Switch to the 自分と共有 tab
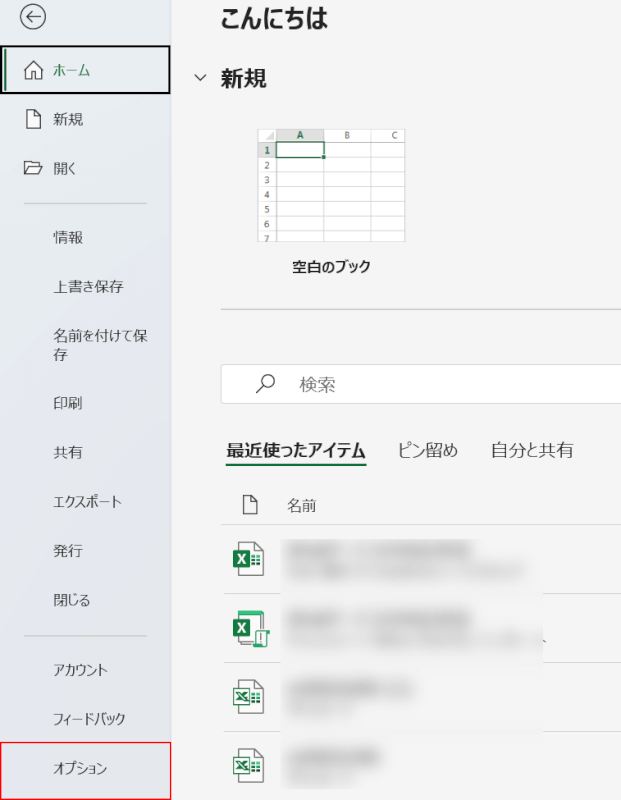 tap(532, 450)
